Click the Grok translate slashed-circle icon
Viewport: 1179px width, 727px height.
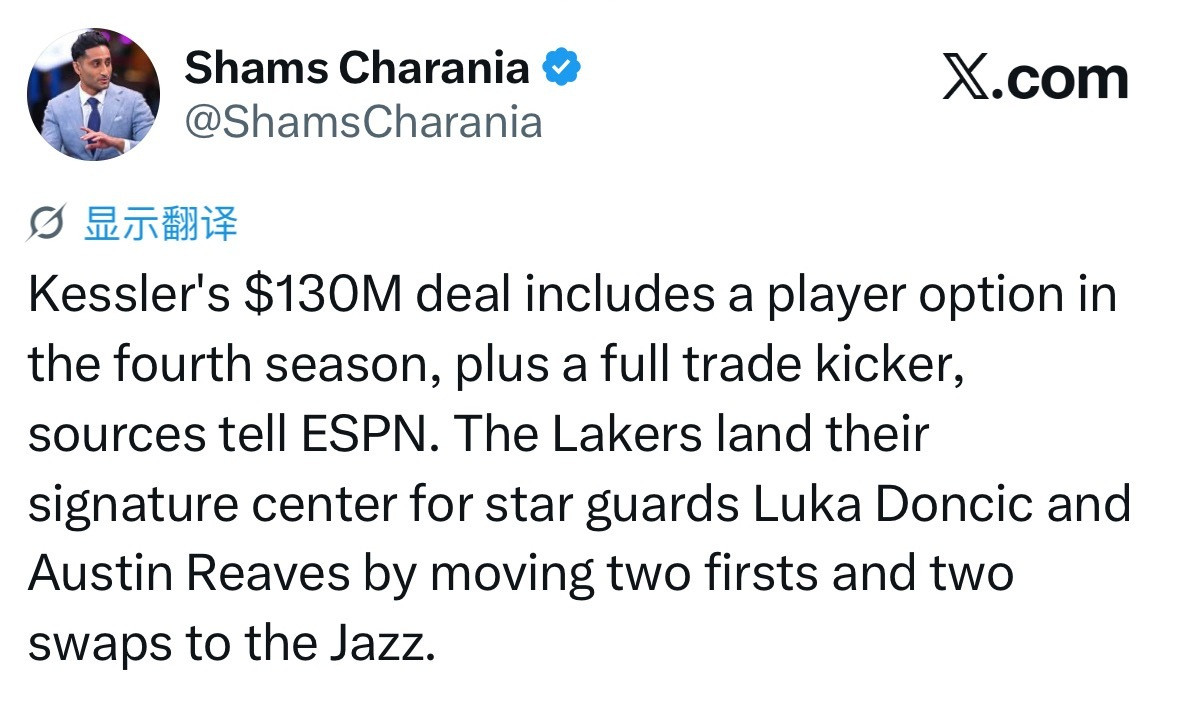[47, 223]
